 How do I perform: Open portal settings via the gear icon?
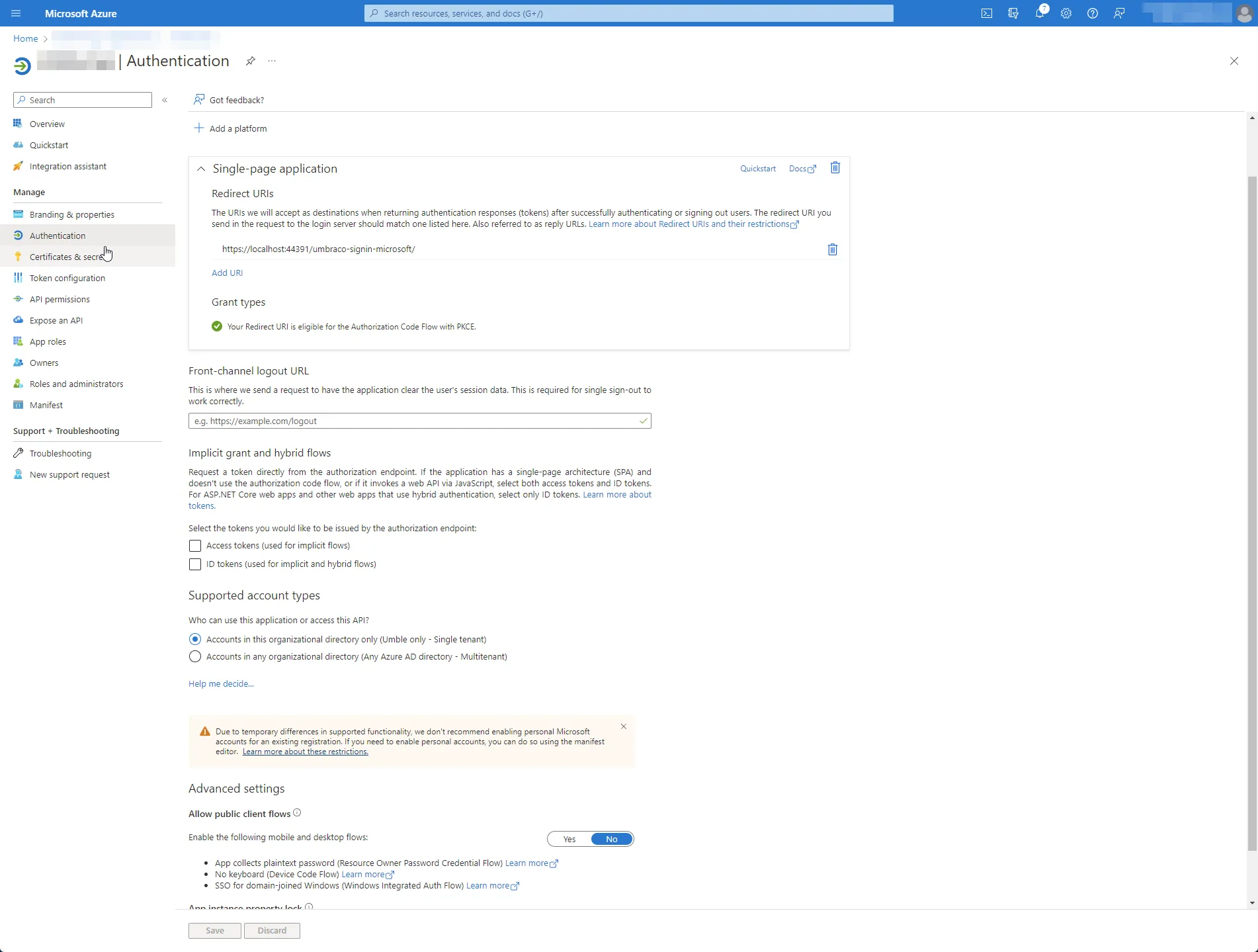(1066, 13)
